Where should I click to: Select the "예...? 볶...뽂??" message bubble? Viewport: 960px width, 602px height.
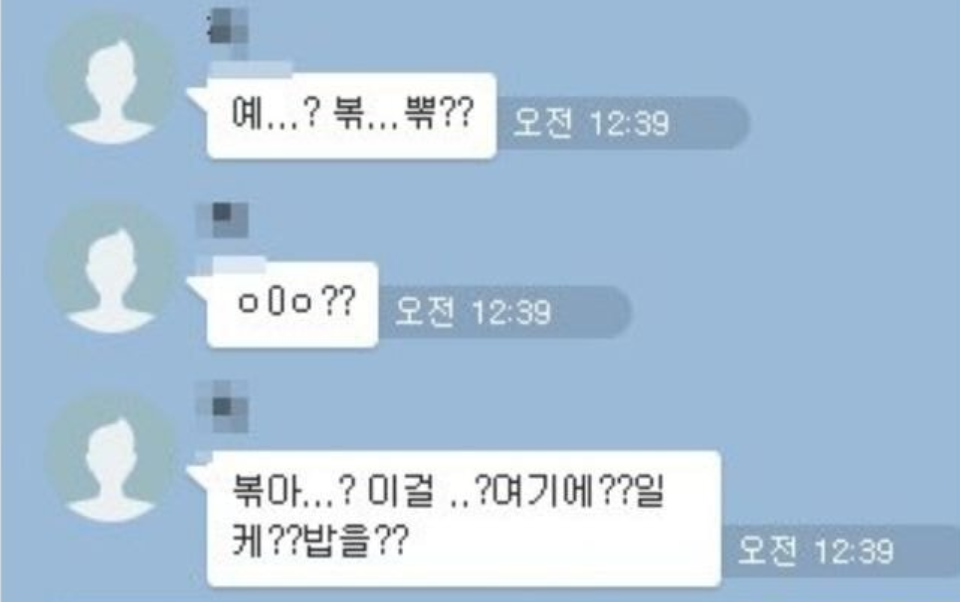(x=351, y=116)
